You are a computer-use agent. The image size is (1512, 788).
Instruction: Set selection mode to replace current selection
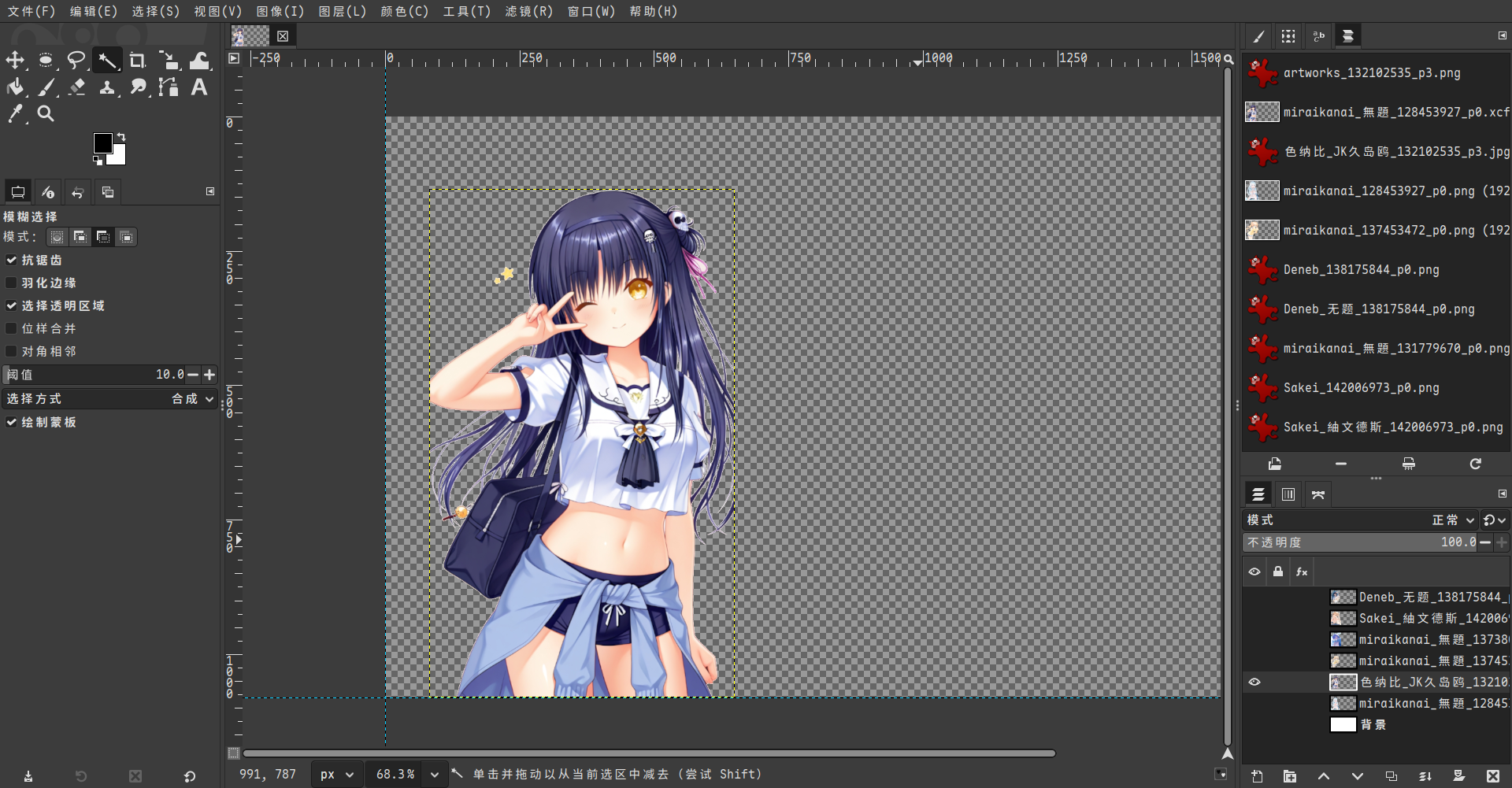pos(57,237)
